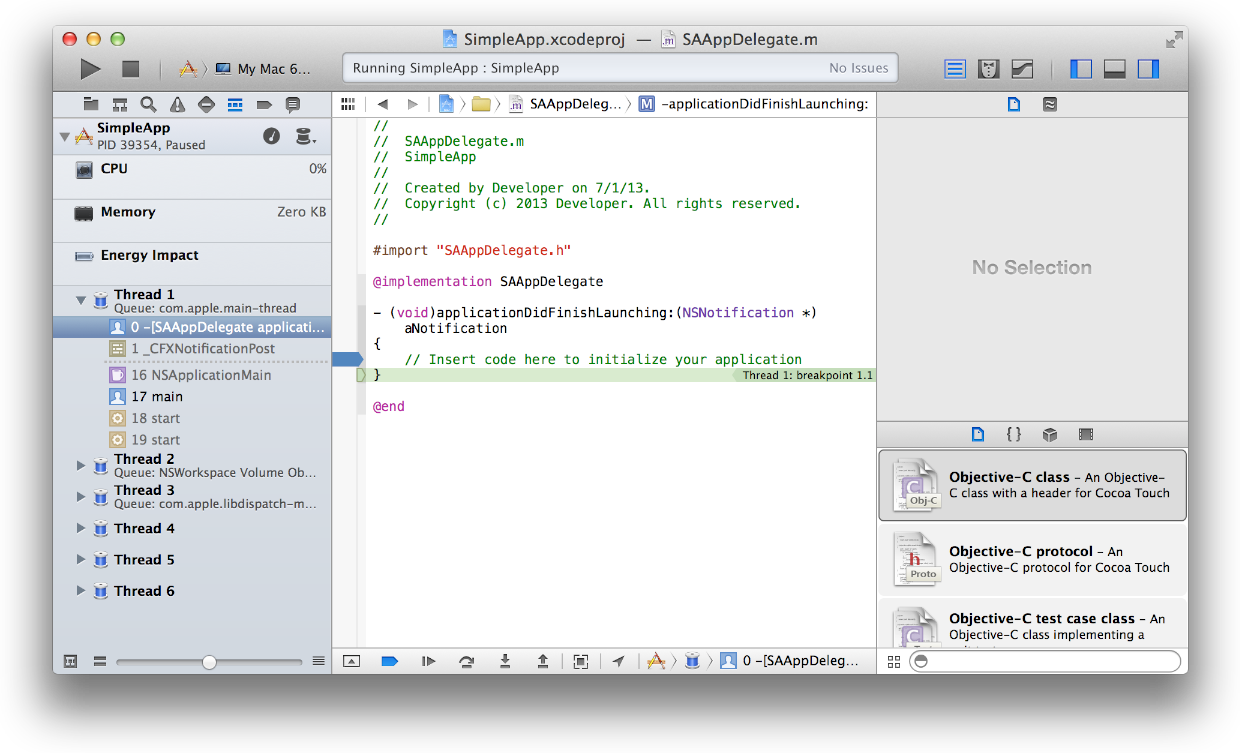Click the Run button in the toolbar
Viewport: 1240px width, 753px height.
coord(91,69)
